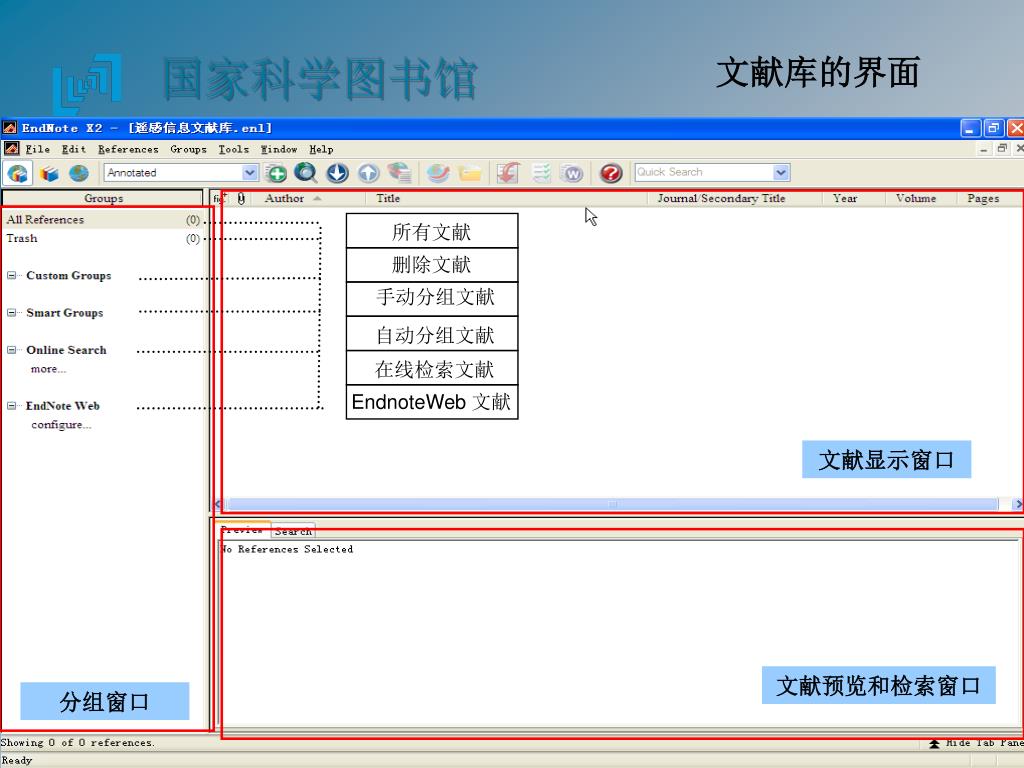Click the reference list horizontal scrollbar thumb

(613, 504)
